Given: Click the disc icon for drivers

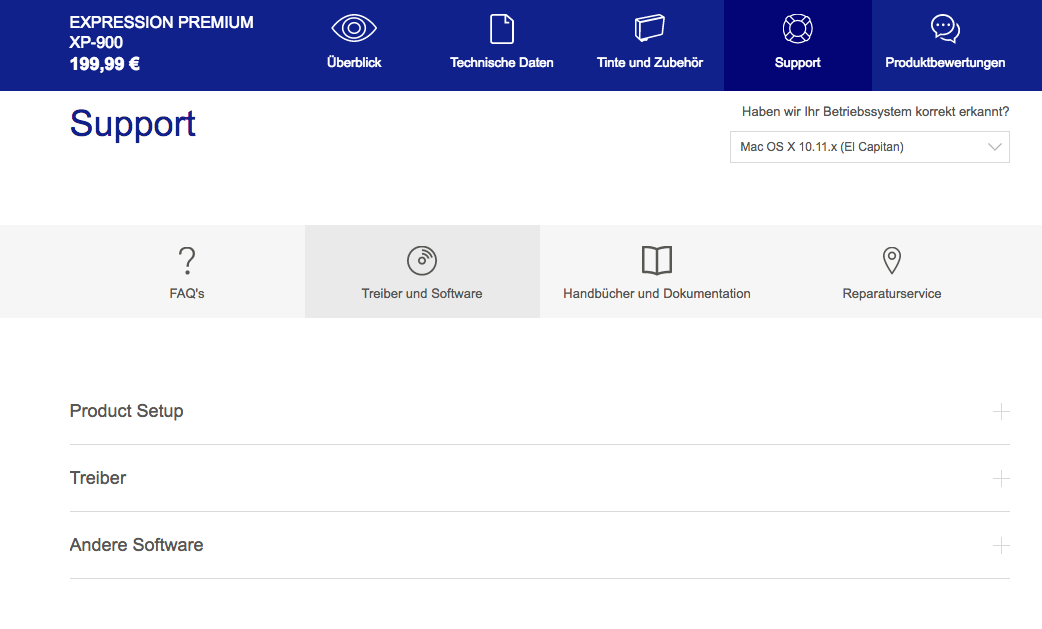Looking at the screenshot, I should pos(422,260).
